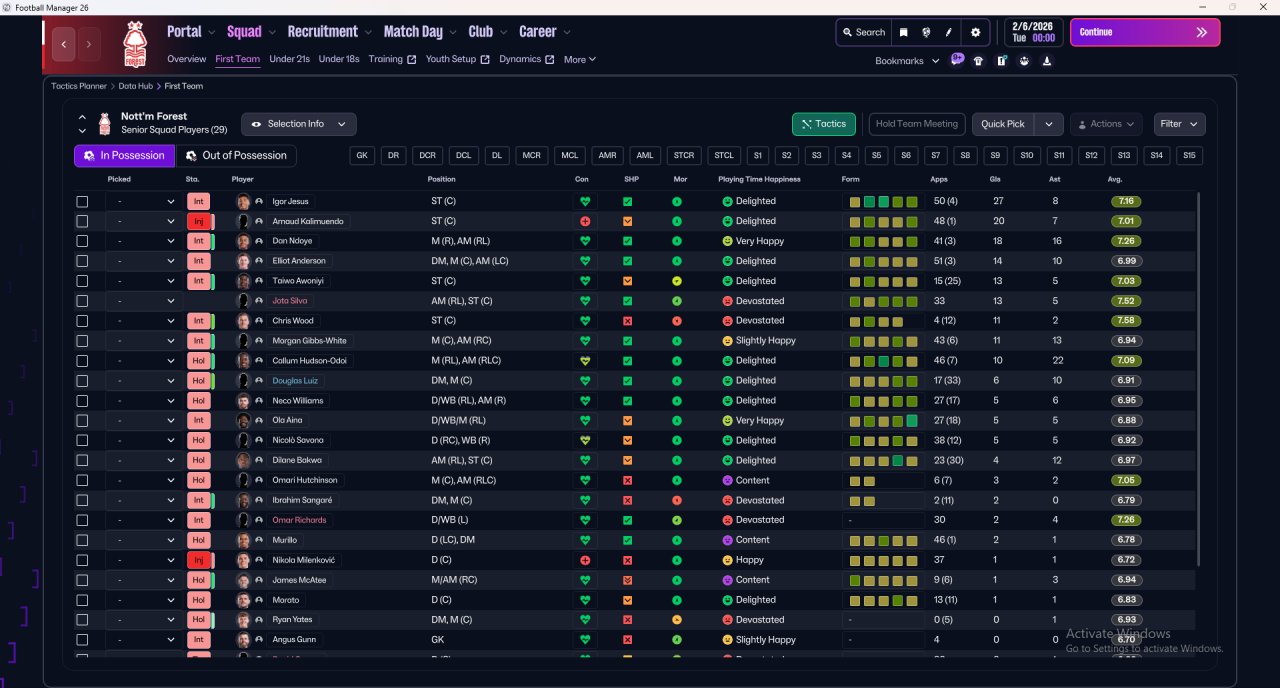Viewport: 1280px width, 688px height.
Task: Click the Avg. column header
Action: coord(1114,179)
